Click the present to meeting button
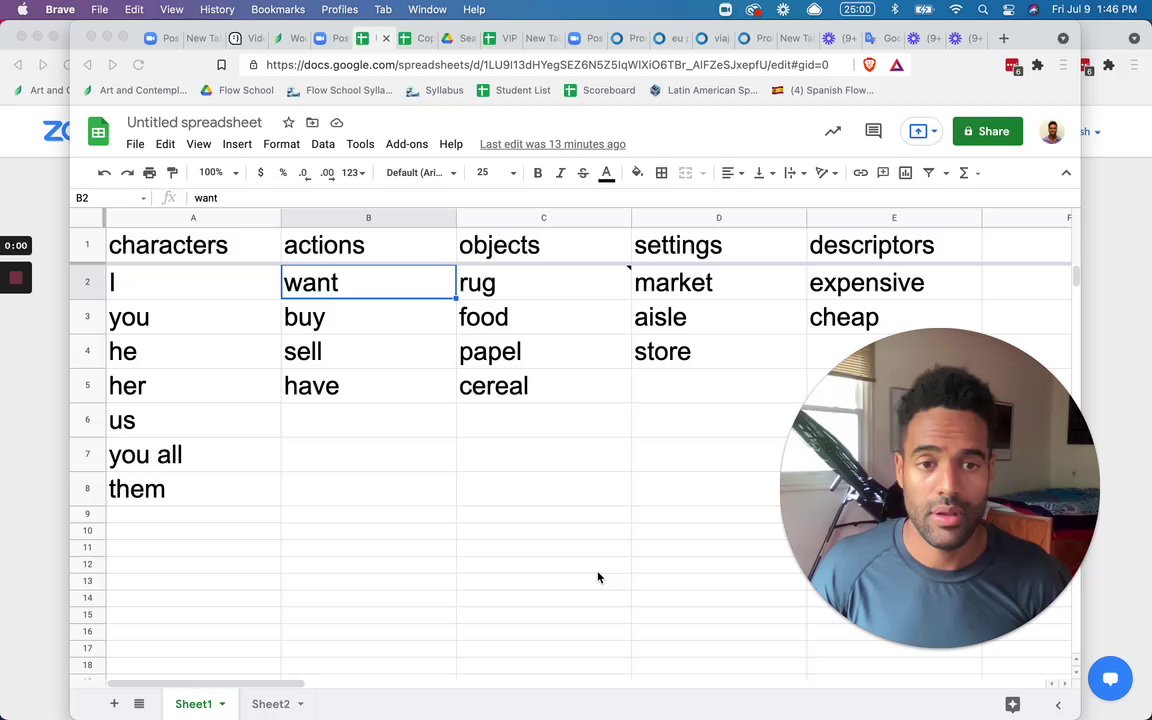1152x720 pixels. [x=922, y=132]
